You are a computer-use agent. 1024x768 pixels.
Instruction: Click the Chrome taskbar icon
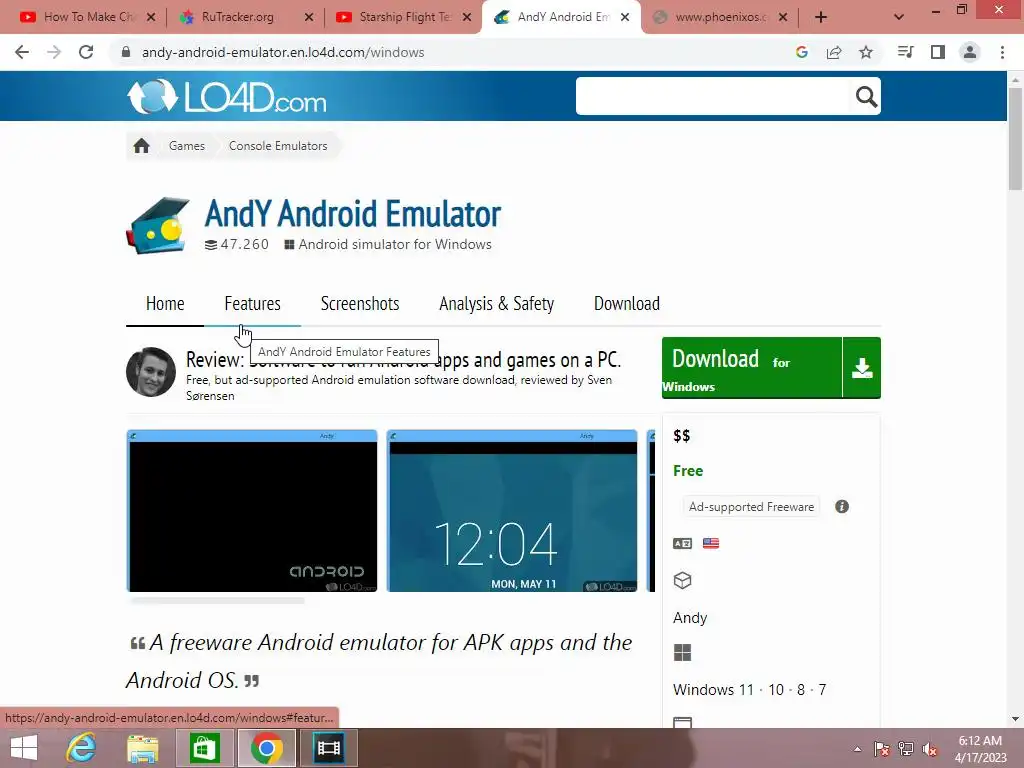(x=266, y=748)
